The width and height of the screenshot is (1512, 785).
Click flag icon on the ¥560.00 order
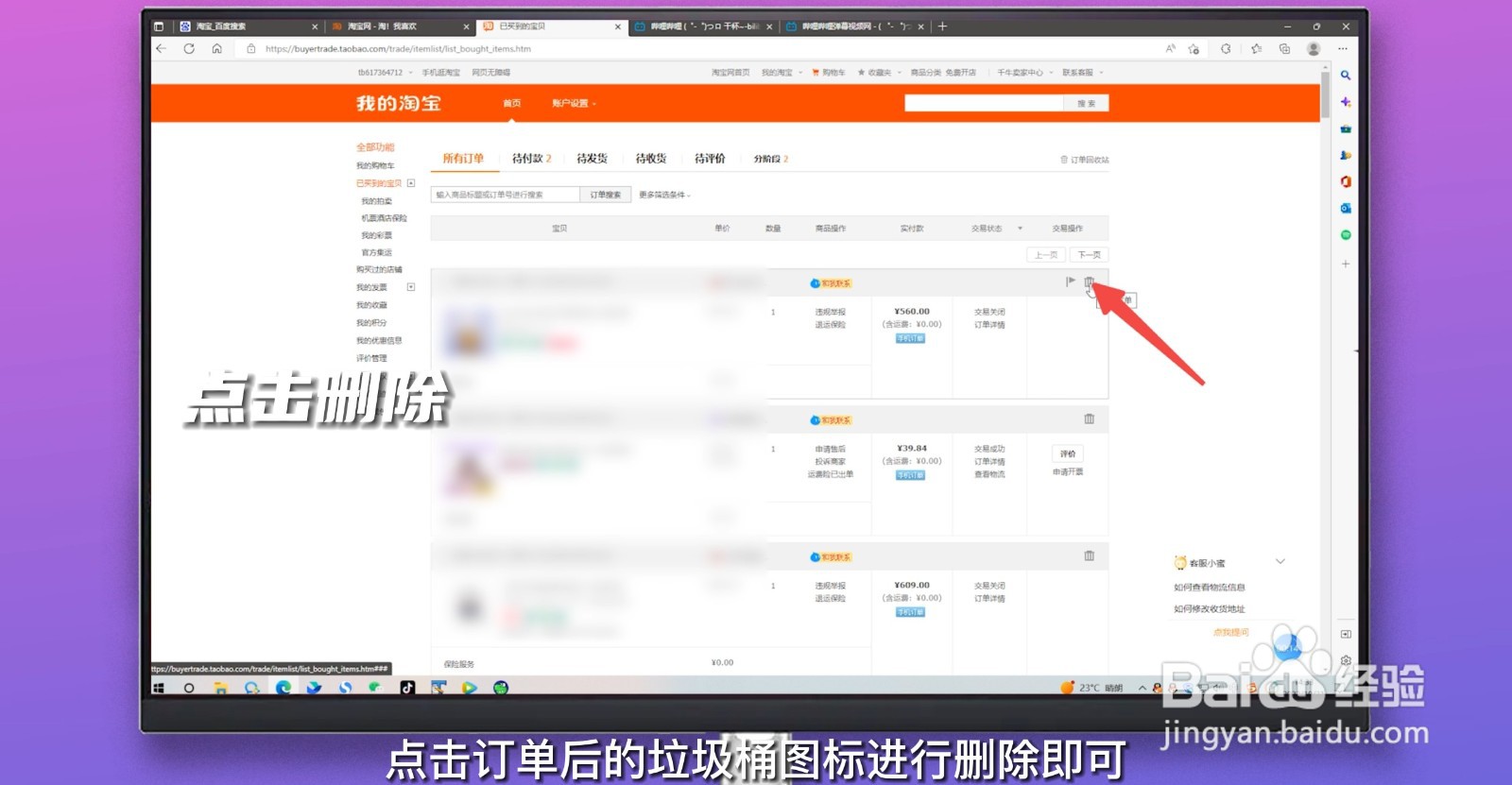[x=1070, y=282]
